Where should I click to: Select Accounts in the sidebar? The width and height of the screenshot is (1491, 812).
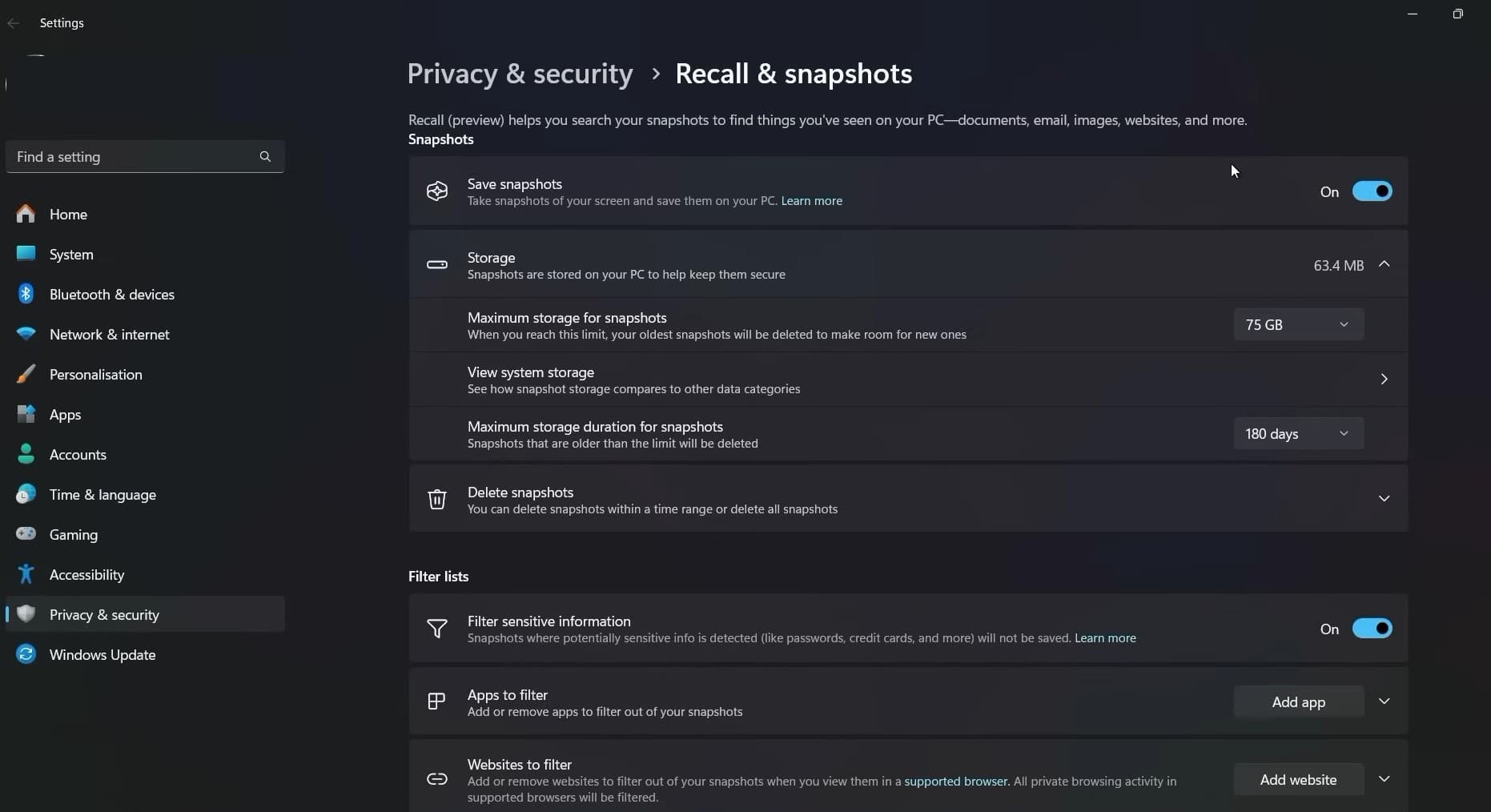pyautogui.click(x=77, y=454)
